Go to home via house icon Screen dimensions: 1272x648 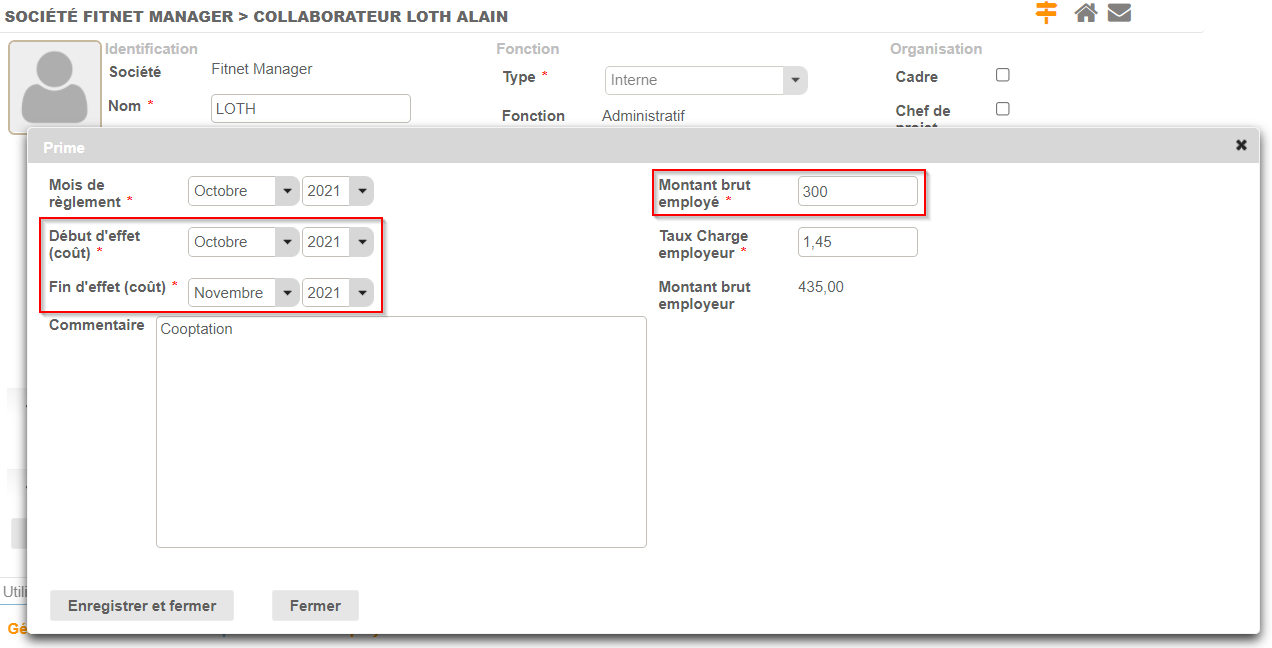(x=1085, y=13)
